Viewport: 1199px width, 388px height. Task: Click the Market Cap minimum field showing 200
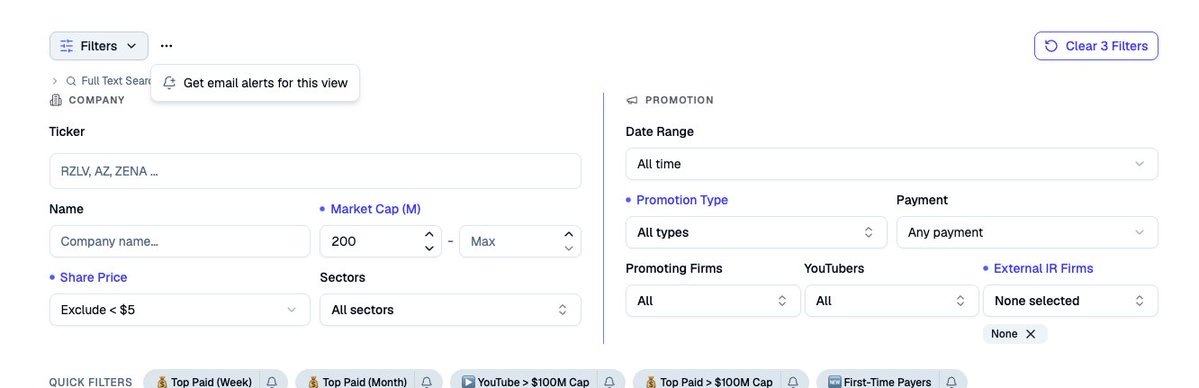[372, 241]
